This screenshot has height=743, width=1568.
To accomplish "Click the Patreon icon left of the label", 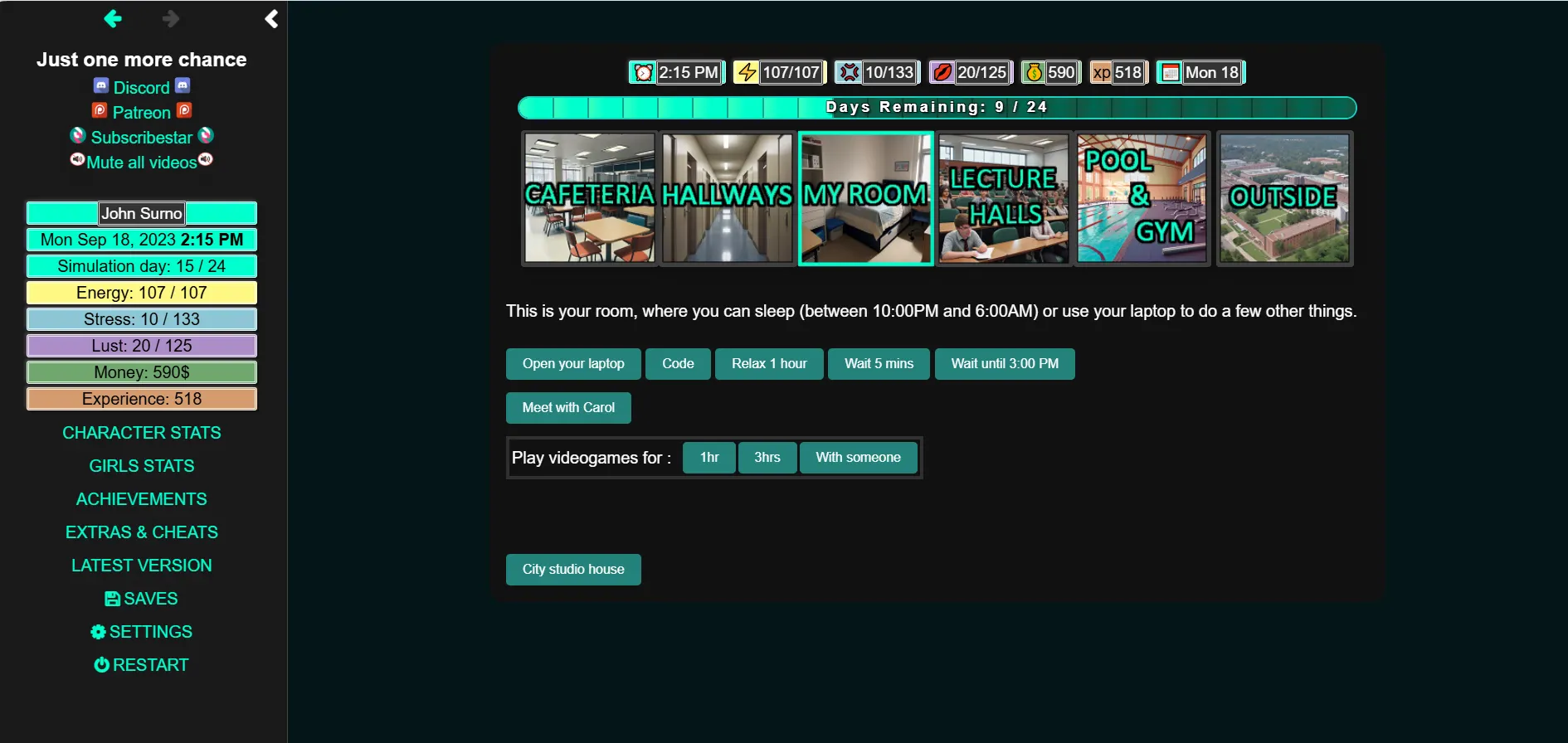I will click(x=100, y=110).
